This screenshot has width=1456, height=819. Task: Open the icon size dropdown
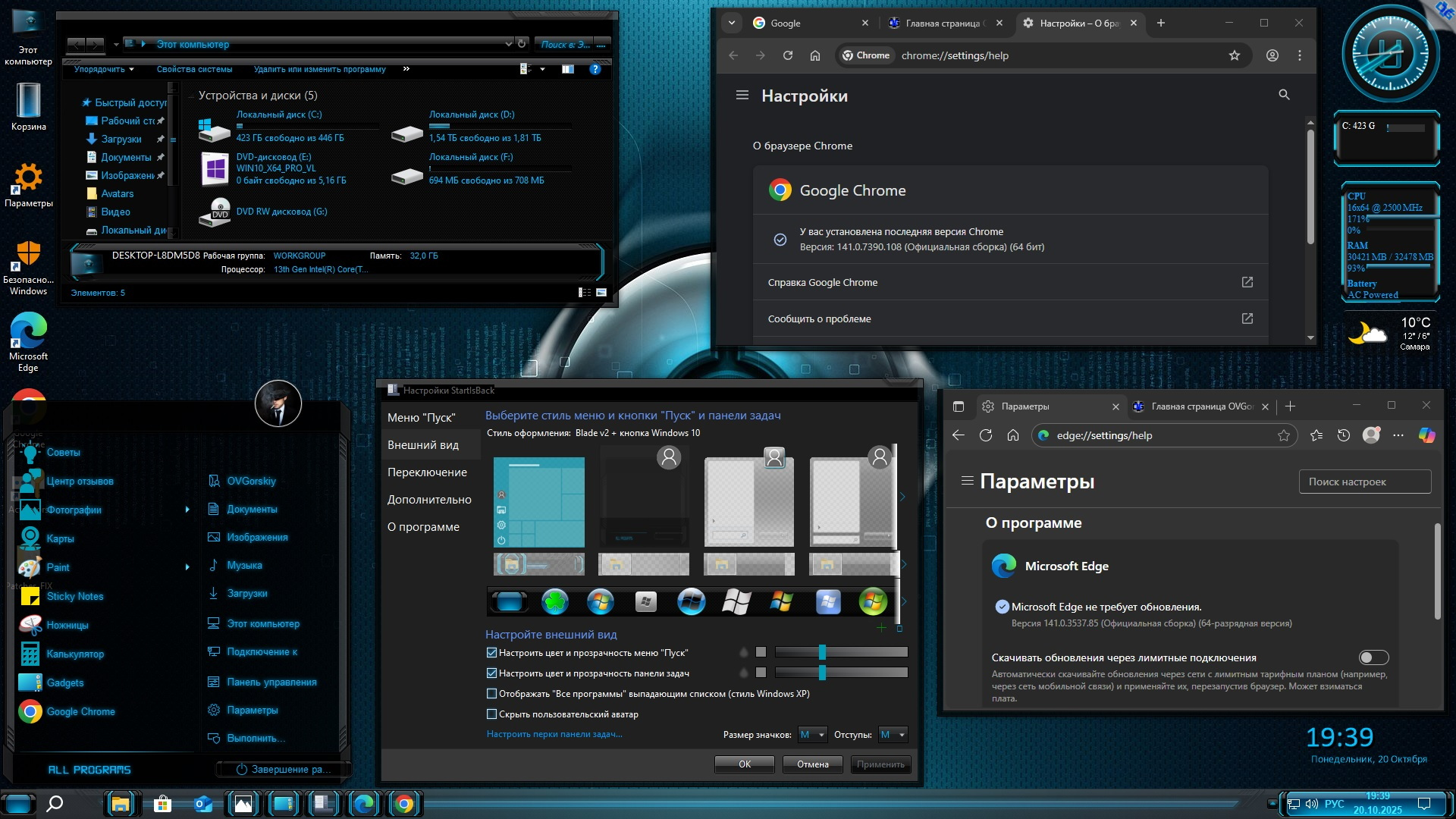(812, 735)
